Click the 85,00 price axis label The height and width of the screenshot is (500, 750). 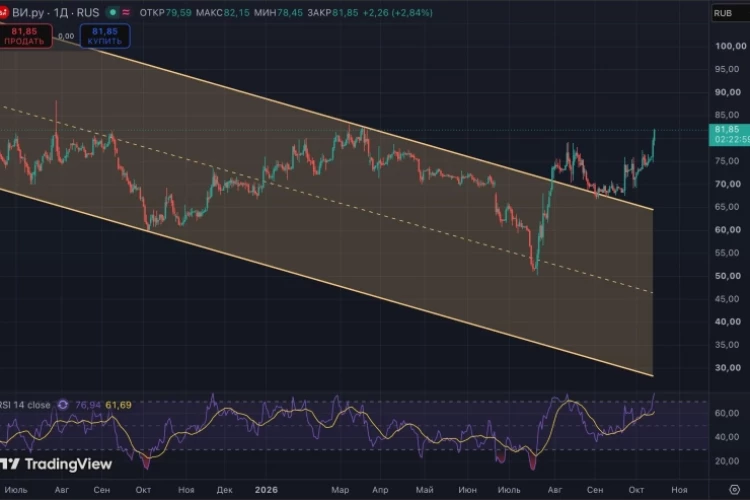tap(727, 115)
